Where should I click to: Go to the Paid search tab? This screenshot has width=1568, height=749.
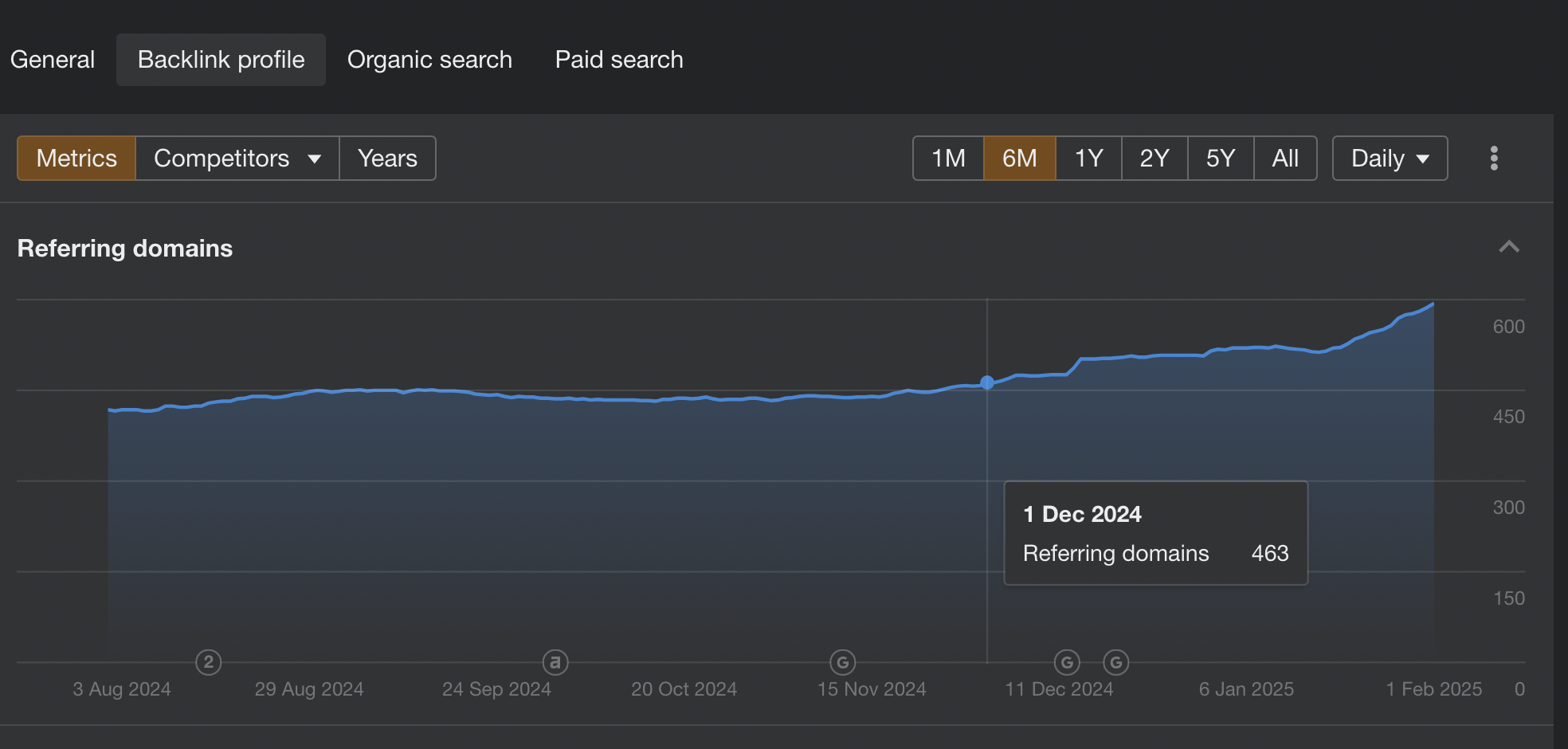[619, 60]
